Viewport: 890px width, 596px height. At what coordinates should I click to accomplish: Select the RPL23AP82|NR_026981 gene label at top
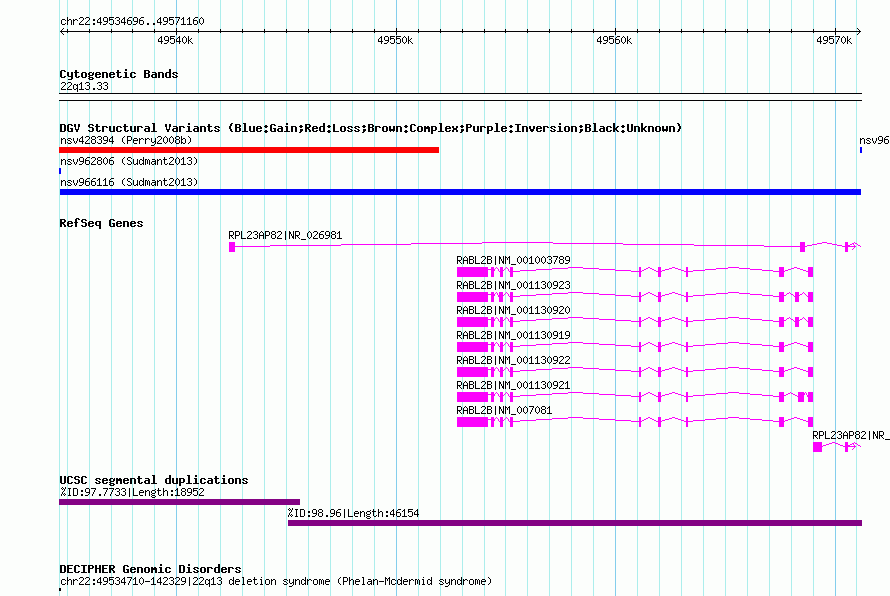(x=285, y=235)
